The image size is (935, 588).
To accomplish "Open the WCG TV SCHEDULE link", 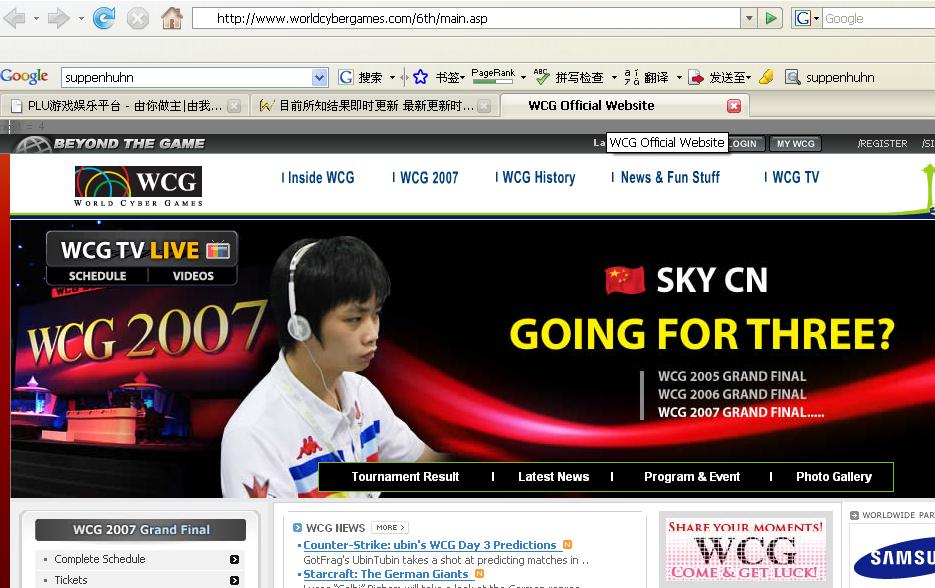I will pos(97,276).
